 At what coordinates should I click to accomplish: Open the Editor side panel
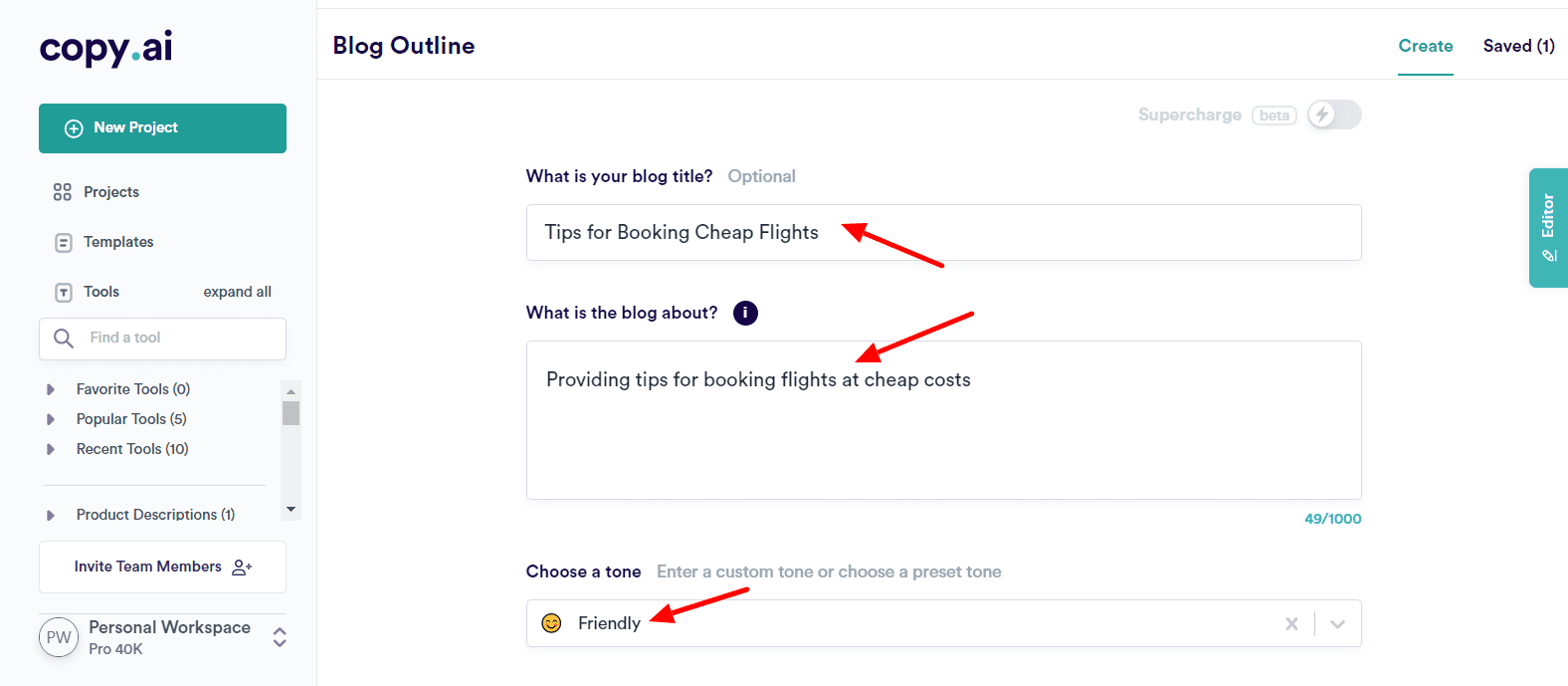tap(1548, 228)
